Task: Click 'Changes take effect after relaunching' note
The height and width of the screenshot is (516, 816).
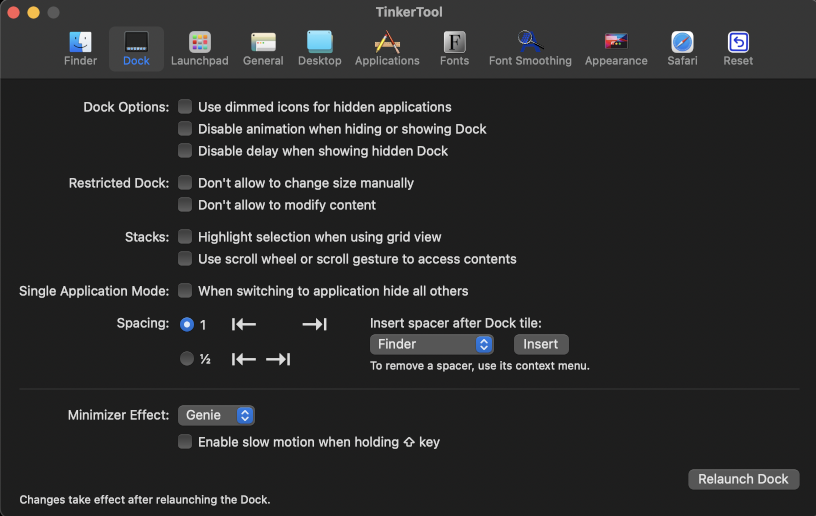Action: [145, 499]
